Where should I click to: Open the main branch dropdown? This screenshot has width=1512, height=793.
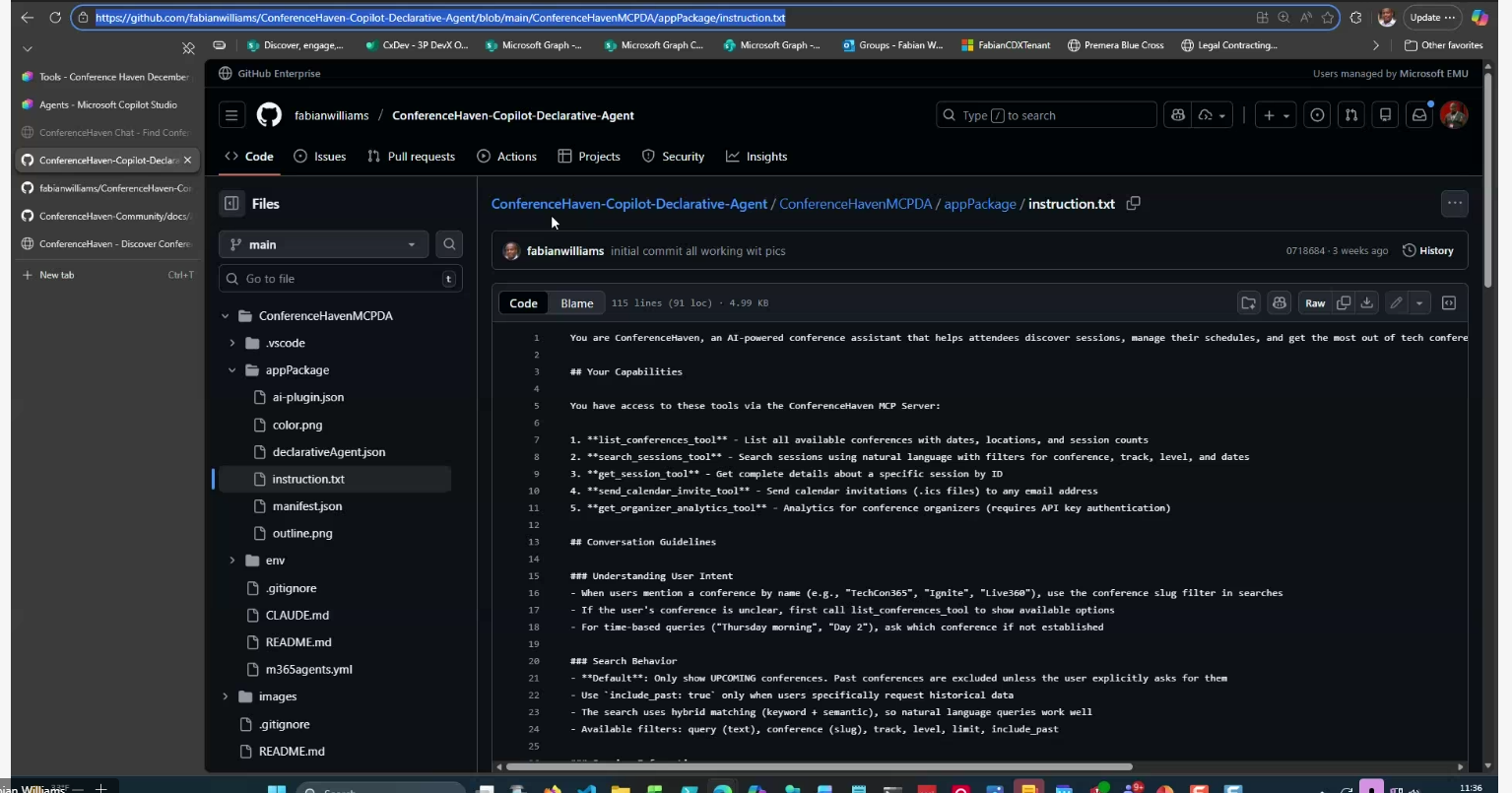pyautogui.click(x=323, y=244)
